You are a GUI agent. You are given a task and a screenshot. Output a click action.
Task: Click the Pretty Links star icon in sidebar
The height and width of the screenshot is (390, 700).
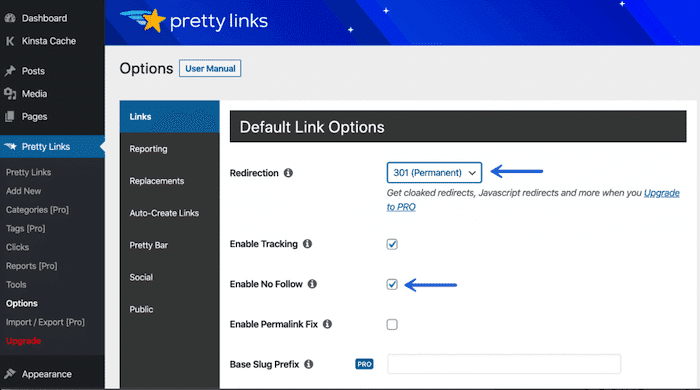(x=10, y=146)
